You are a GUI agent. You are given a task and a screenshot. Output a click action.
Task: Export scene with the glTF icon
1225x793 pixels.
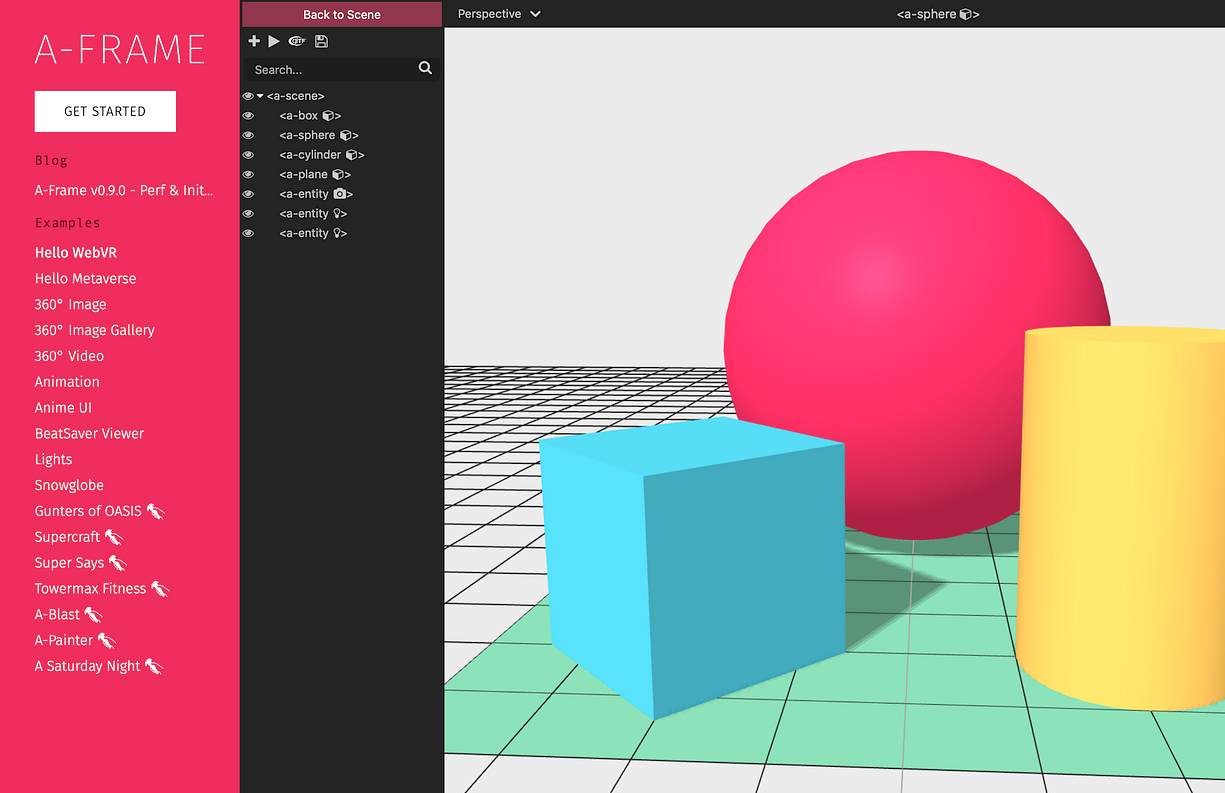(x=297, y=41)
